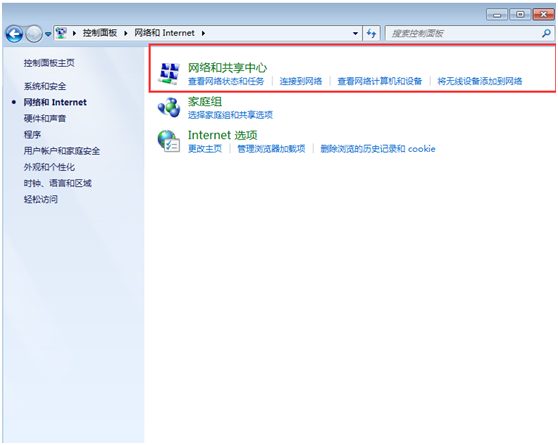Image resolution: width=558 pixels, height=445 pixels.
Task: Select 系统和安全 in the sidebar
Action: [x=45, y=86]
